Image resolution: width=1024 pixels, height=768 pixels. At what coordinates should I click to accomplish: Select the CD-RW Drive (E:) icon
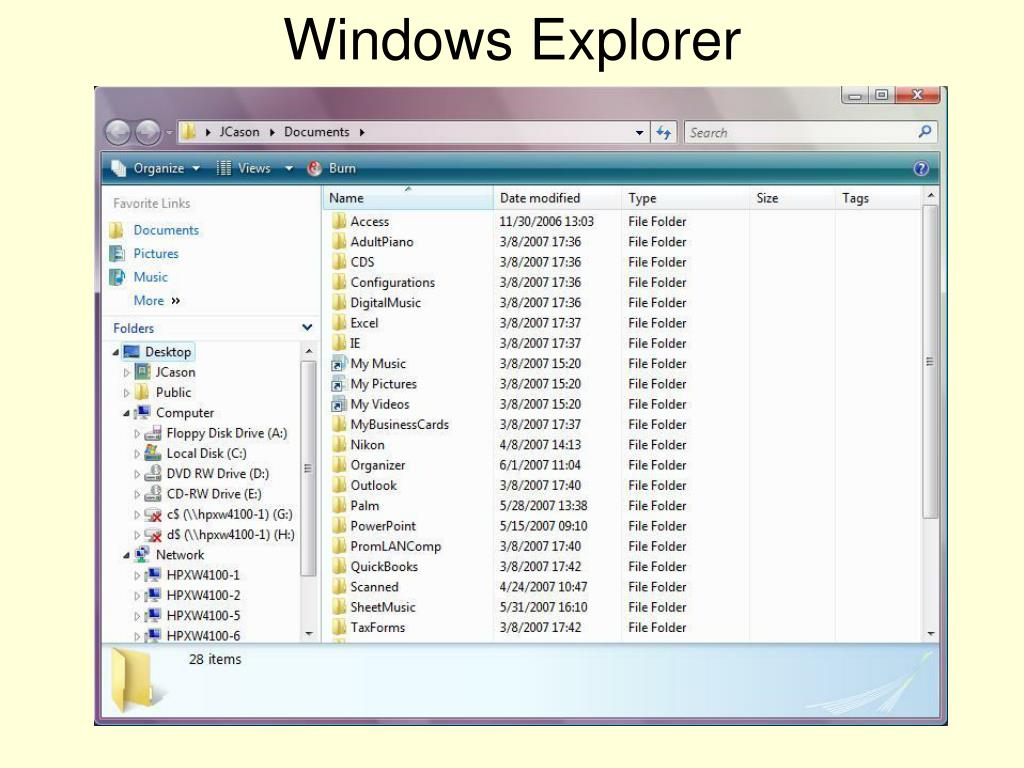coord(152,494)
